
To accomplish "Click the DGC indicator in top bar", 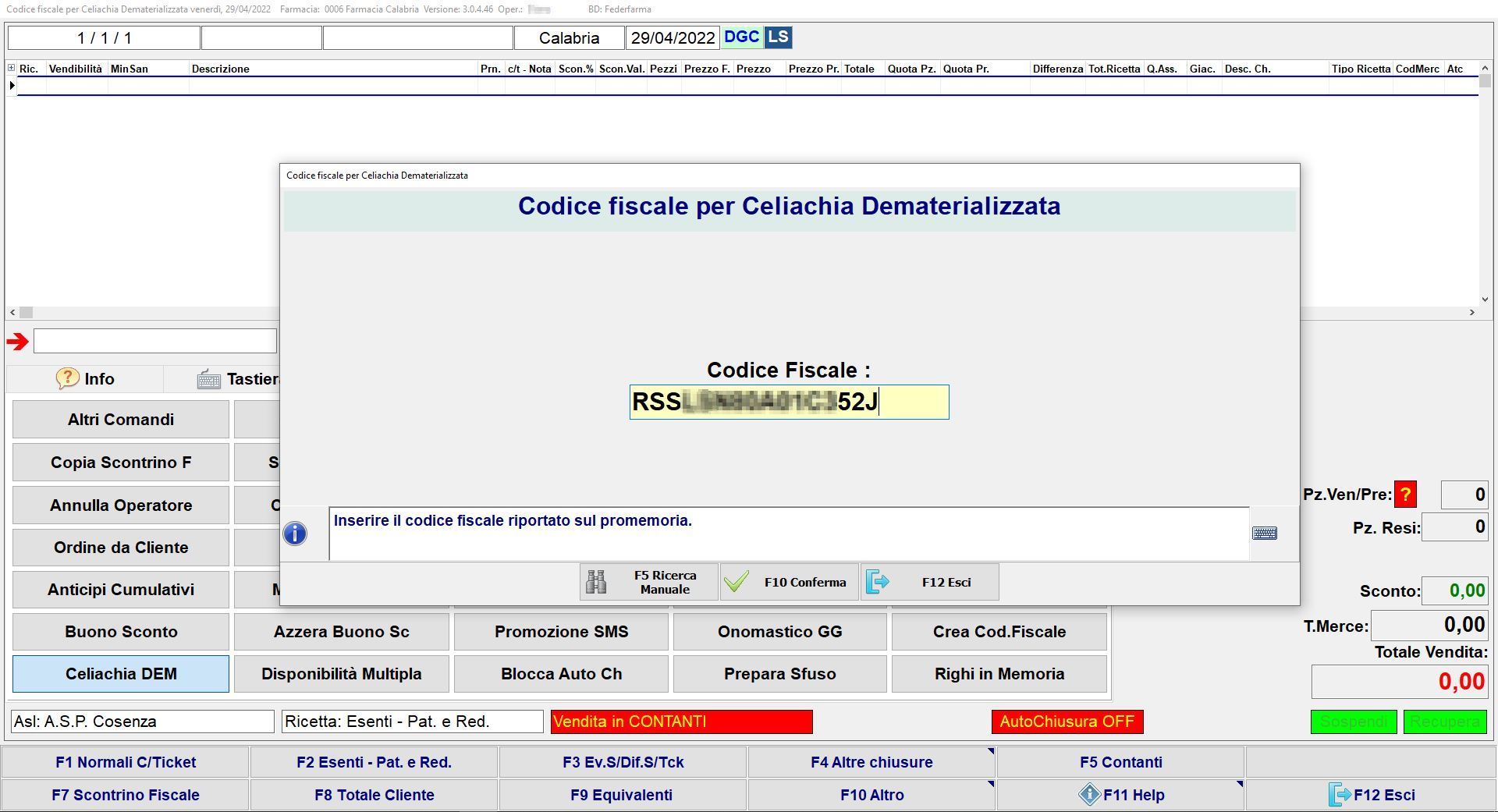I will 741,37.
